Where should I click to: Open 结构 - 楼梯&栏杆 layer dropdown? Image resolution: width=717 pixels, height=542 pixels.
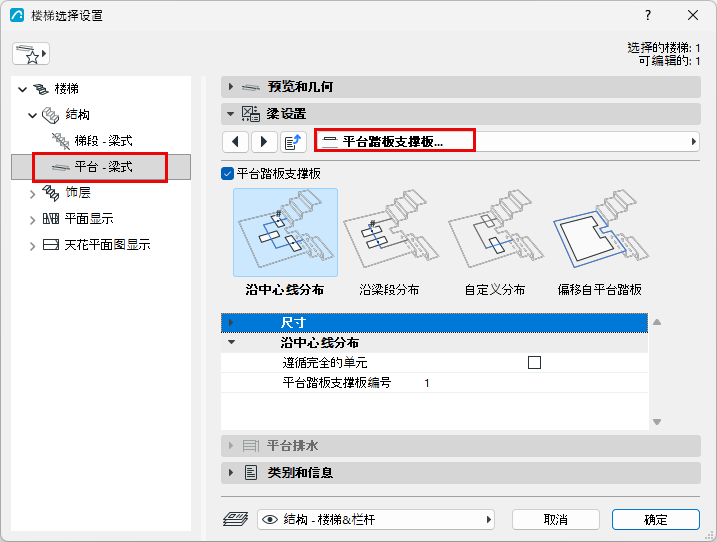tap(376, 520)
